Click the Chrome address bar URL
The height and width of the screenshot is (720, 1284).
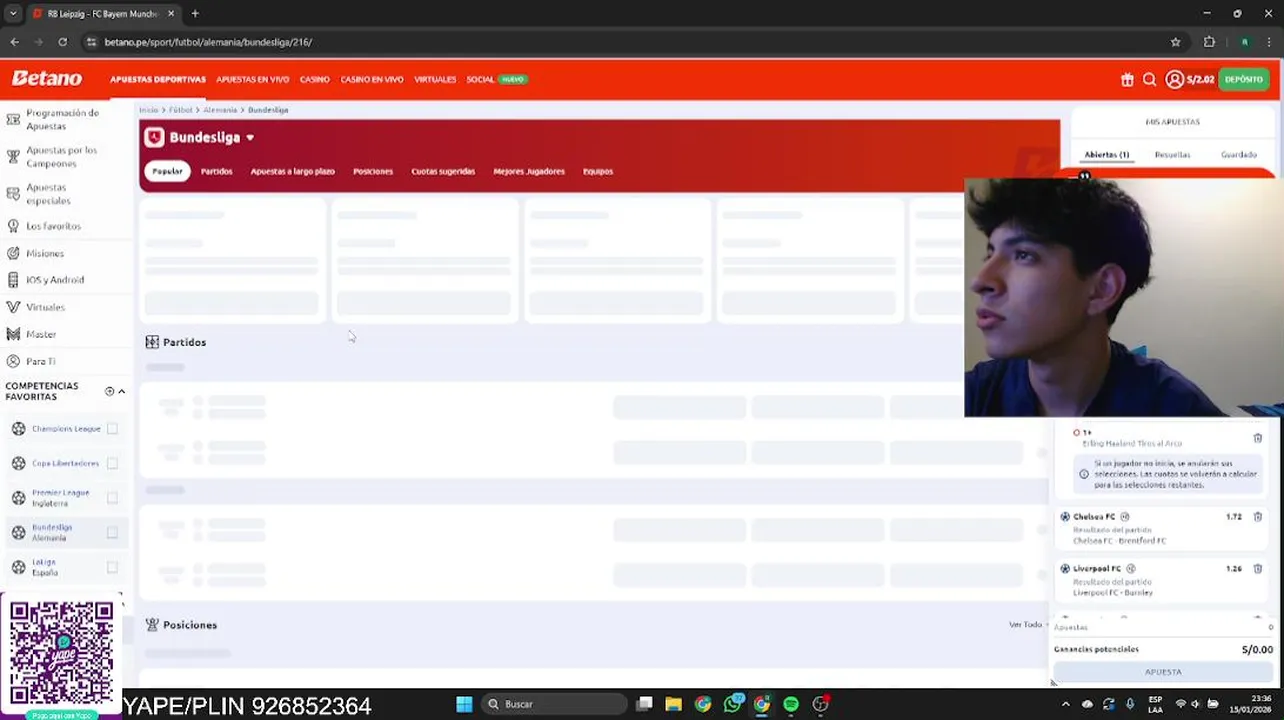pos(208,42)
